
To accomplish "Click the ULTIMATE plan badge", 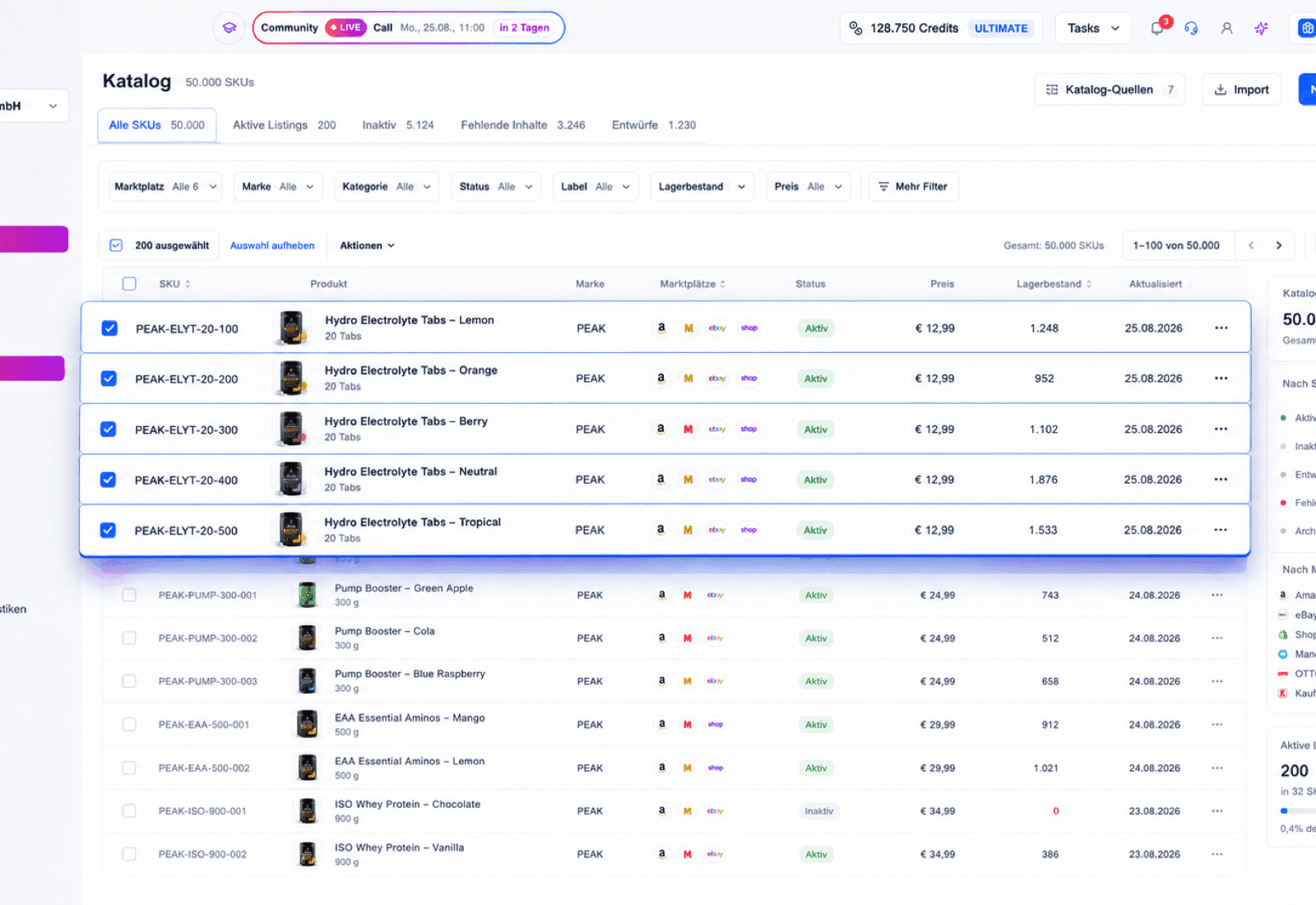I will click(x=1001, y=28).
